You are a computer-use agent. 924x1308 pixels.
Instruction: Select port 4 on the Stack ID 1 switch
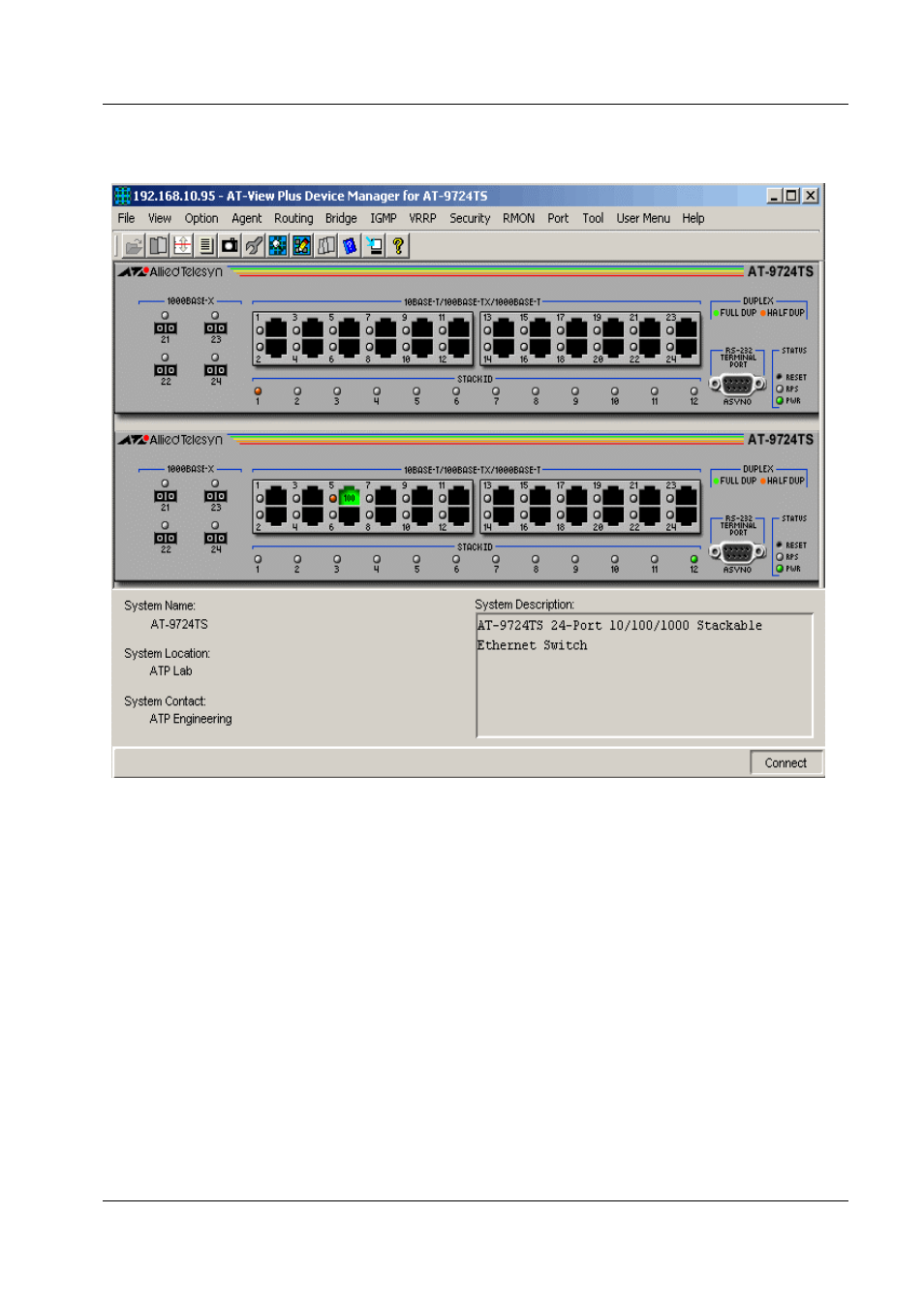tap(313, 347)
